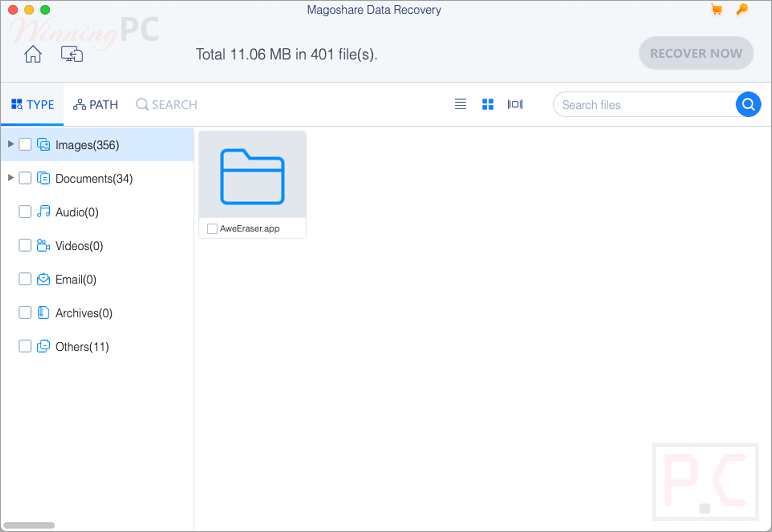
Task: Click the green zoom window button
Action: tap(45, 9)
